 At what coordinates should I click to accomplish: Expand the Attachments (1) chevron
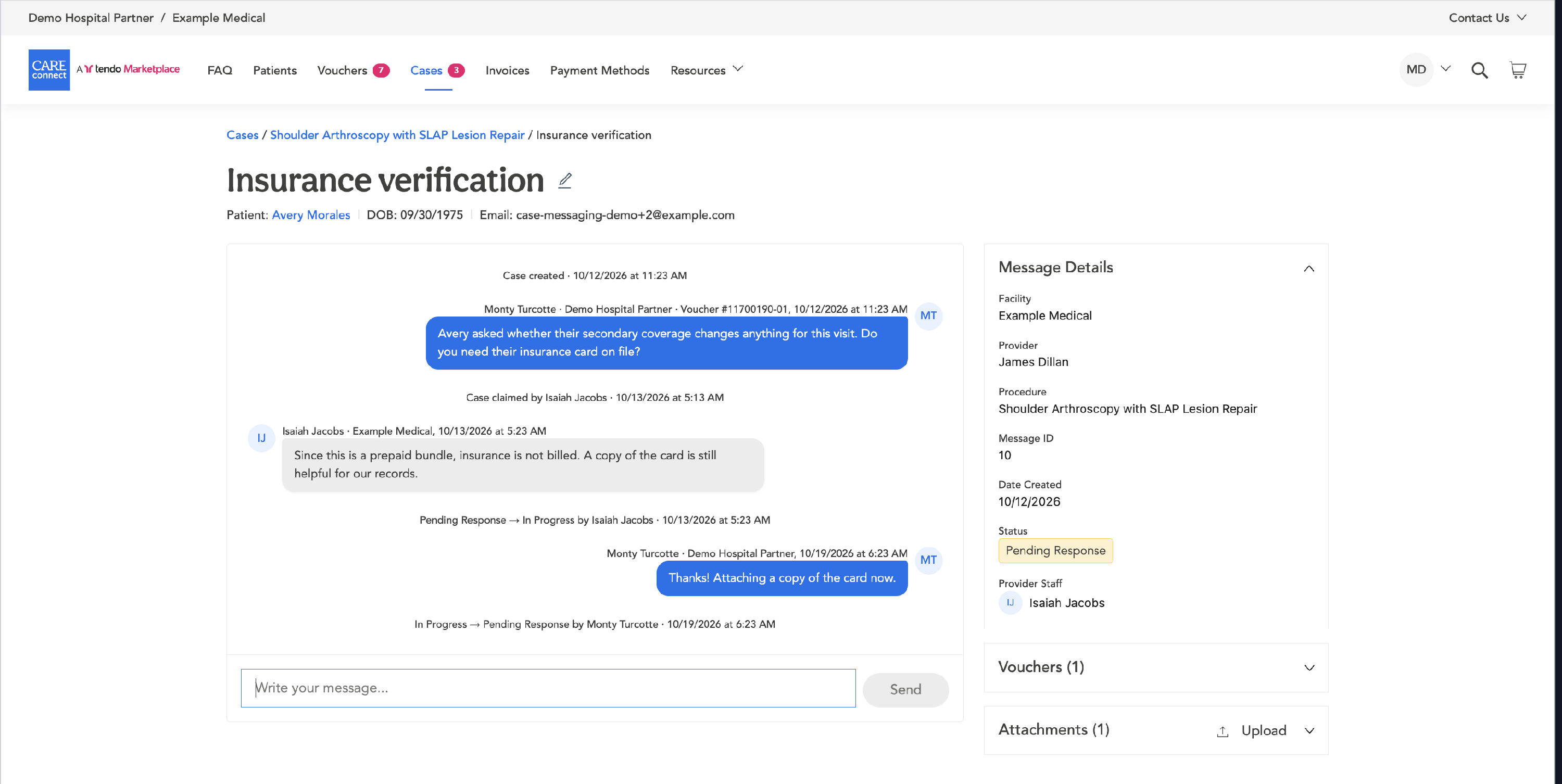1309,731
